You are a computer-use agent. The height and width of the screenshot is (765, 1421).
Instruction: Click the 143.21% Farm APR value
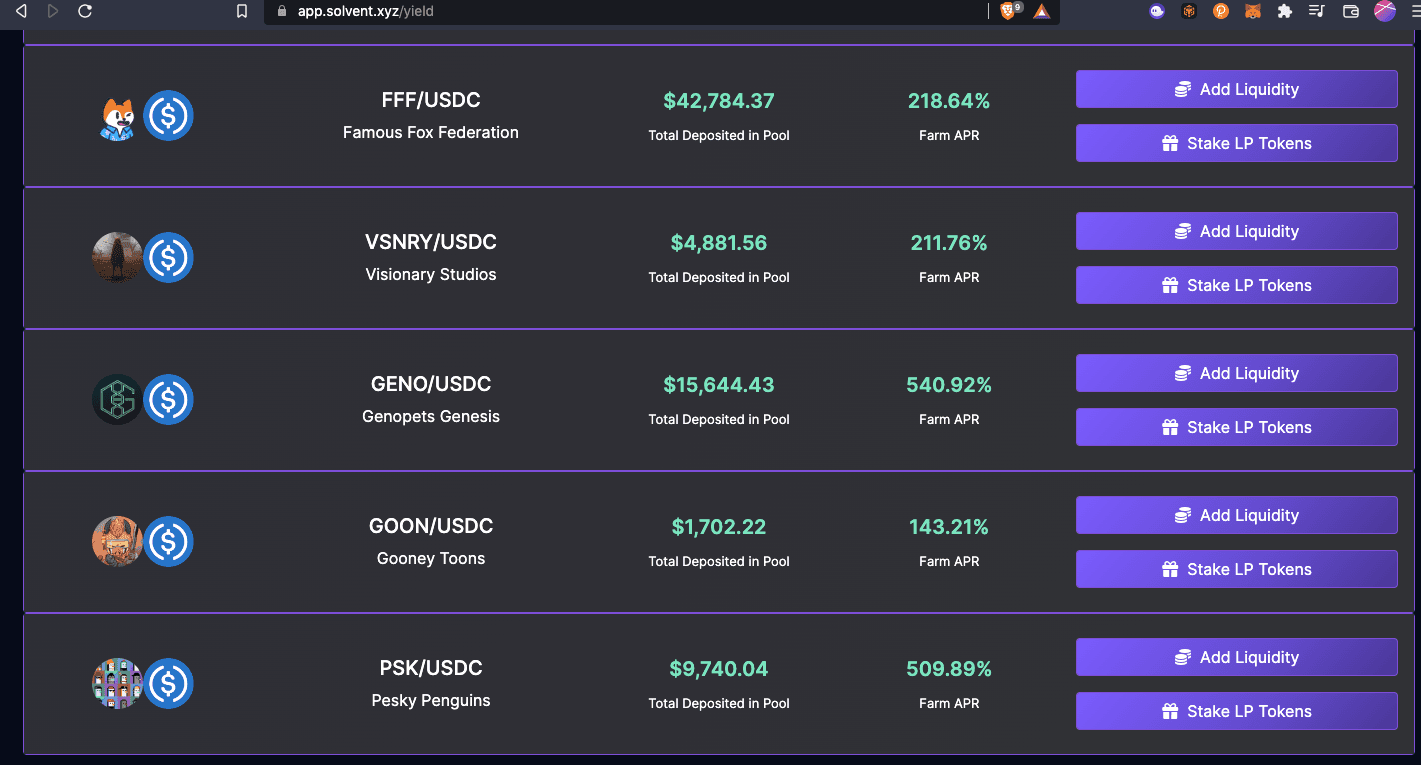click(949, 527)
